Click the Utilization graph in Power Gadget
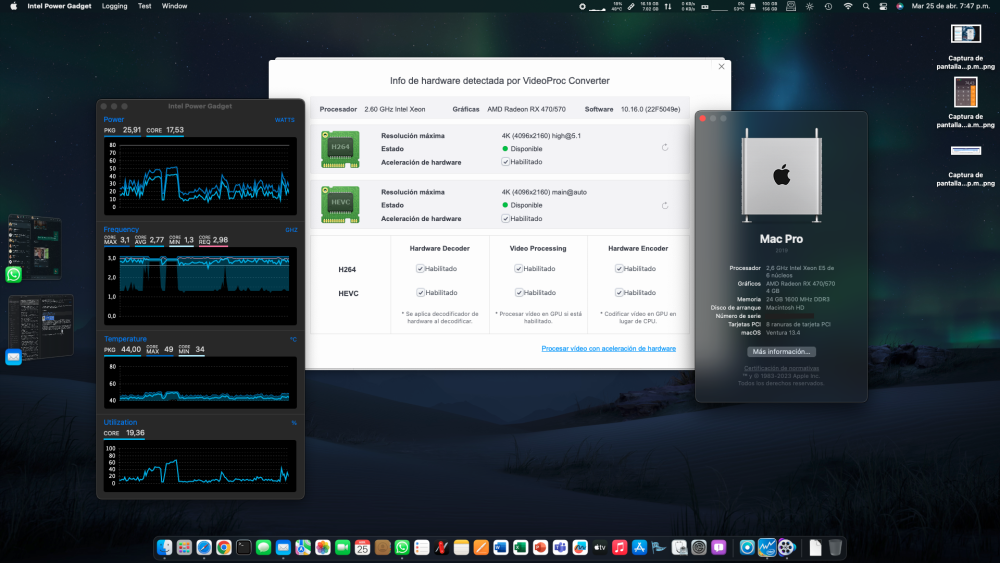 point(200,465)
